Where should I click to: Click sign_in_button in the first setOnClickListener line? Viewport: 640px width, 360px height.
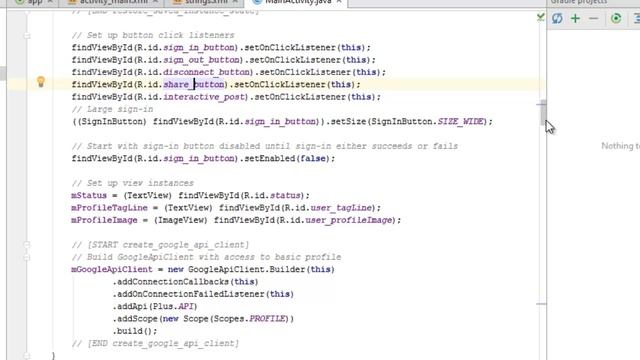click(x=199, y=47)
